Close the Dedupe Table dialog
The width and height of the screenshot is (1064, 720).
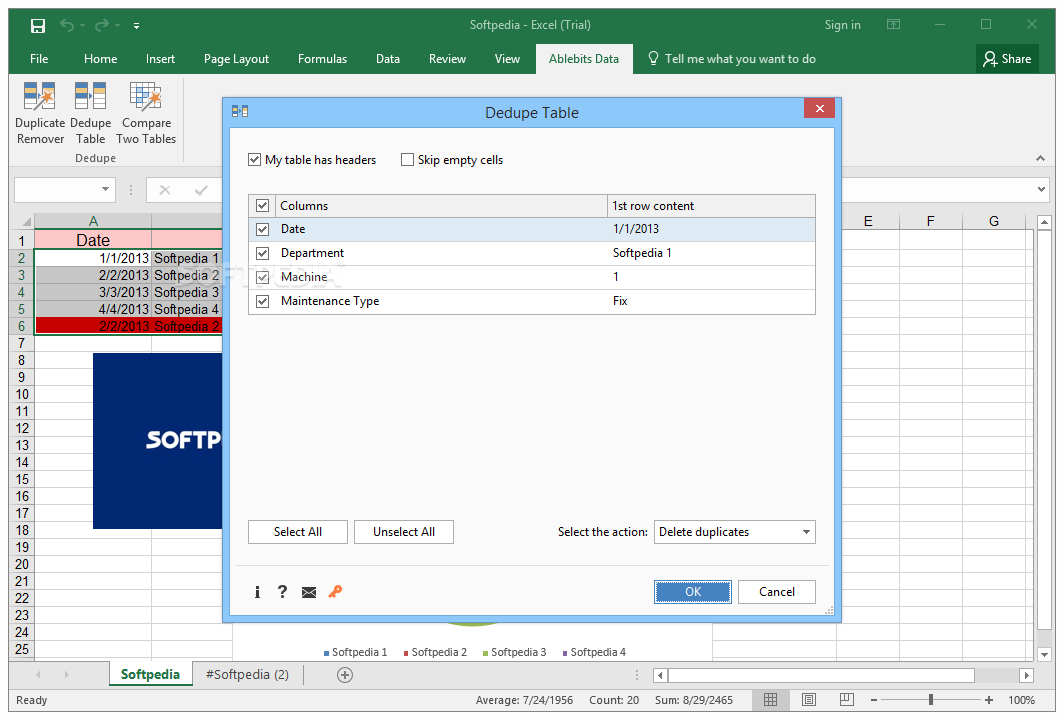pyautogui.click(x=820, y=109)
